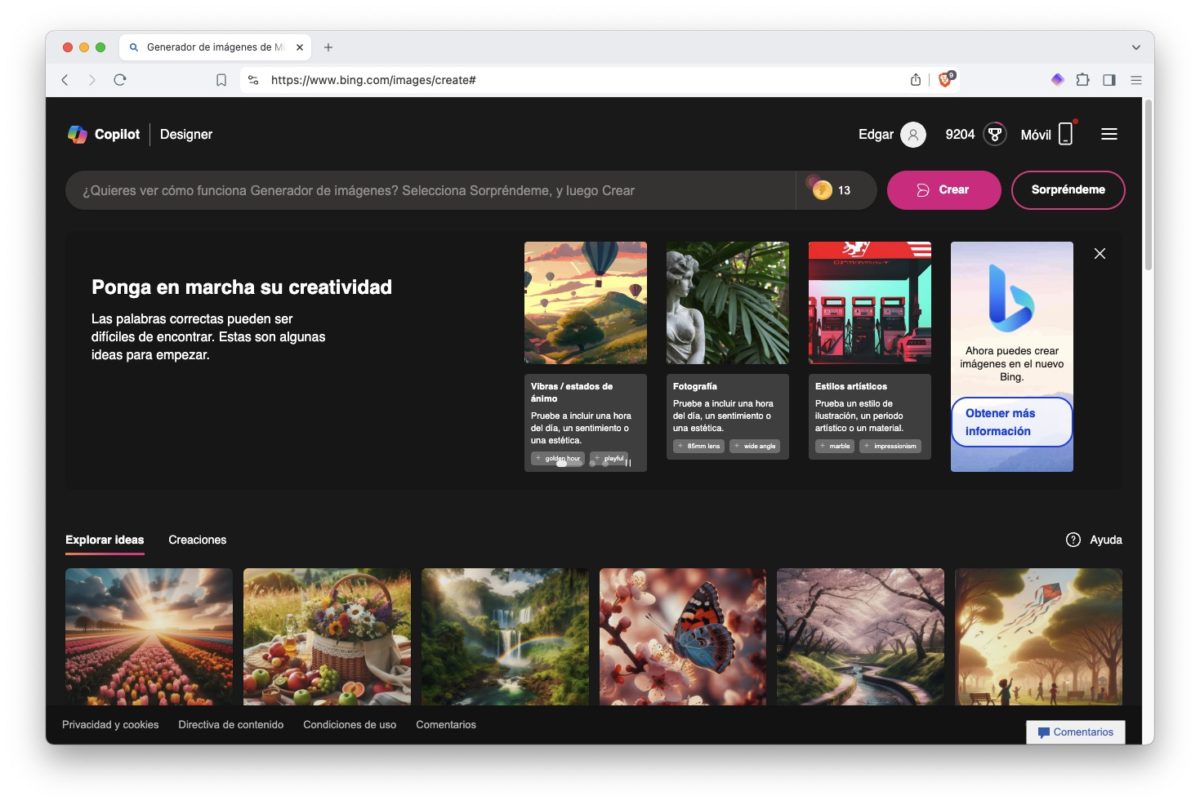Open the Brave Shields icon
The height and width of the screenshot is (805, 1200).
click(x=943, y=80)
